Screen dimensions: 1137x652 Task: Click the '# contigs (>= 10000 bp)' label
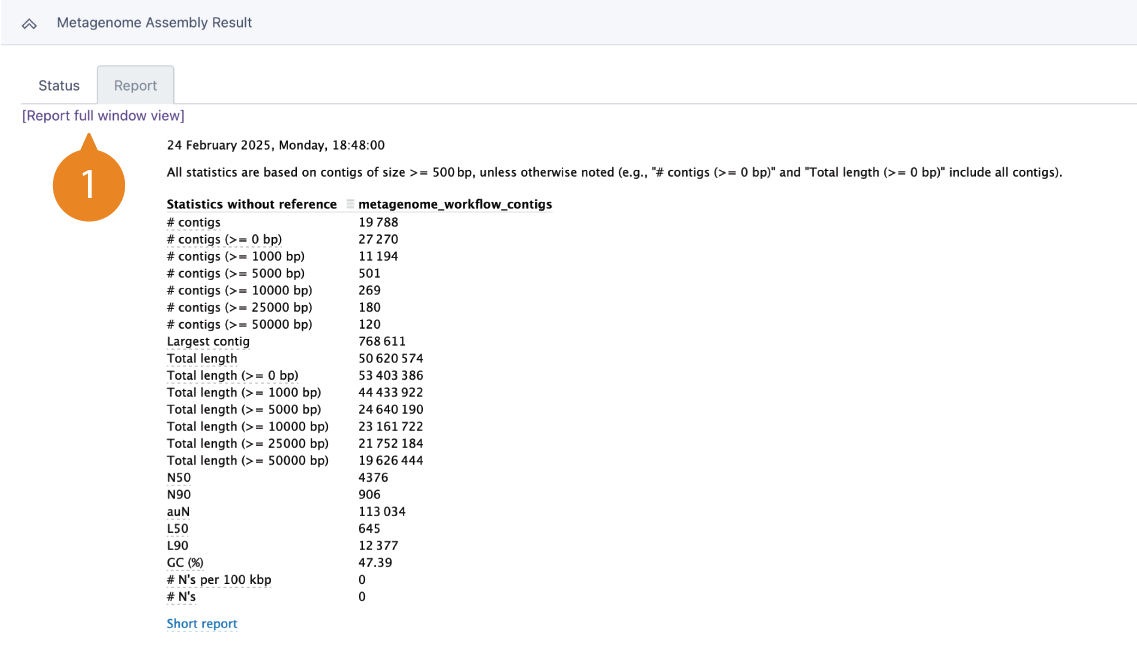tap(239, 291)
